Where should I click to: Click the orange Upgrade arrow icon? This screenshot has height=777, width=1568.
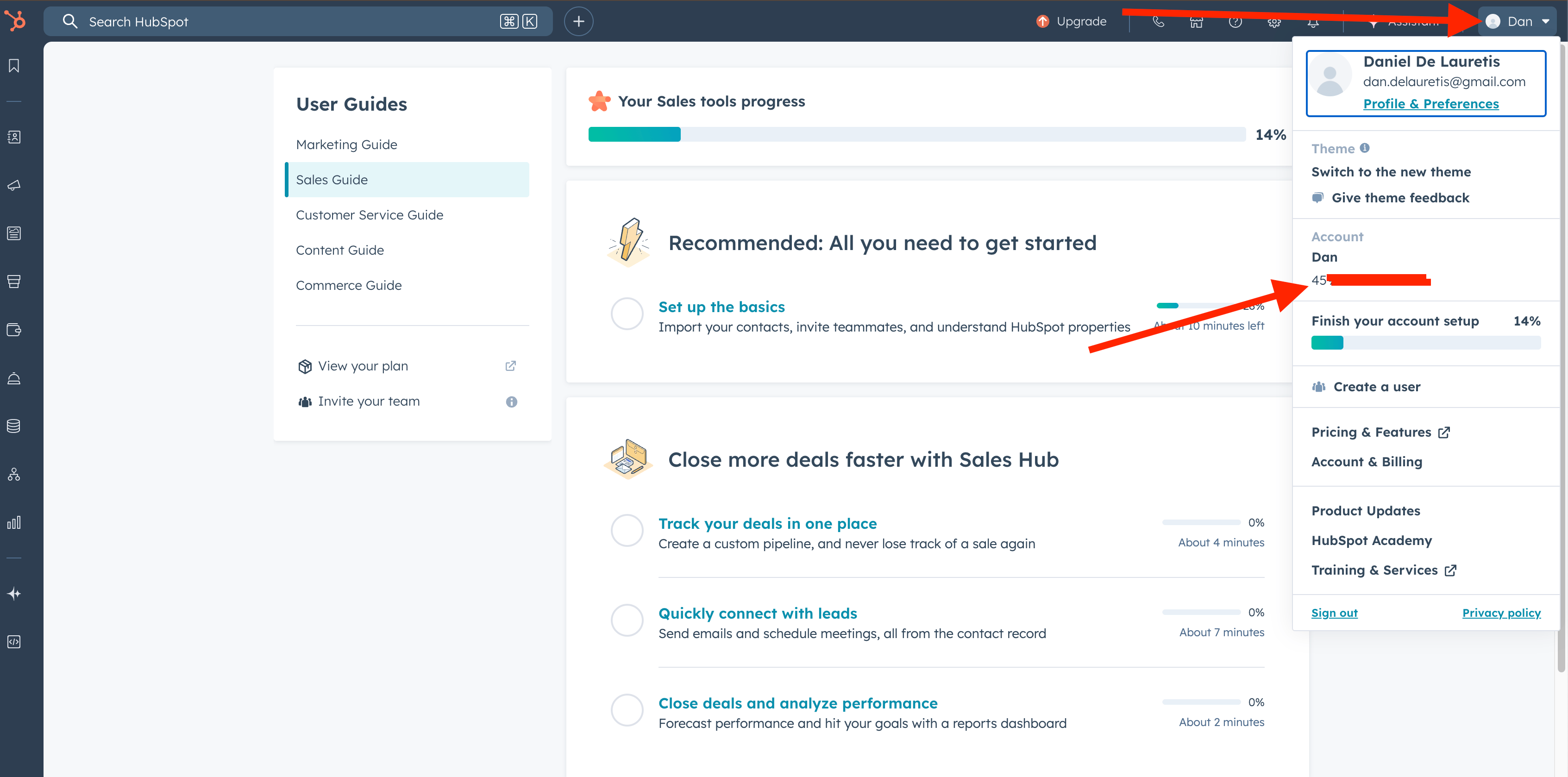pyautogui.click(x=1043, y=21)
